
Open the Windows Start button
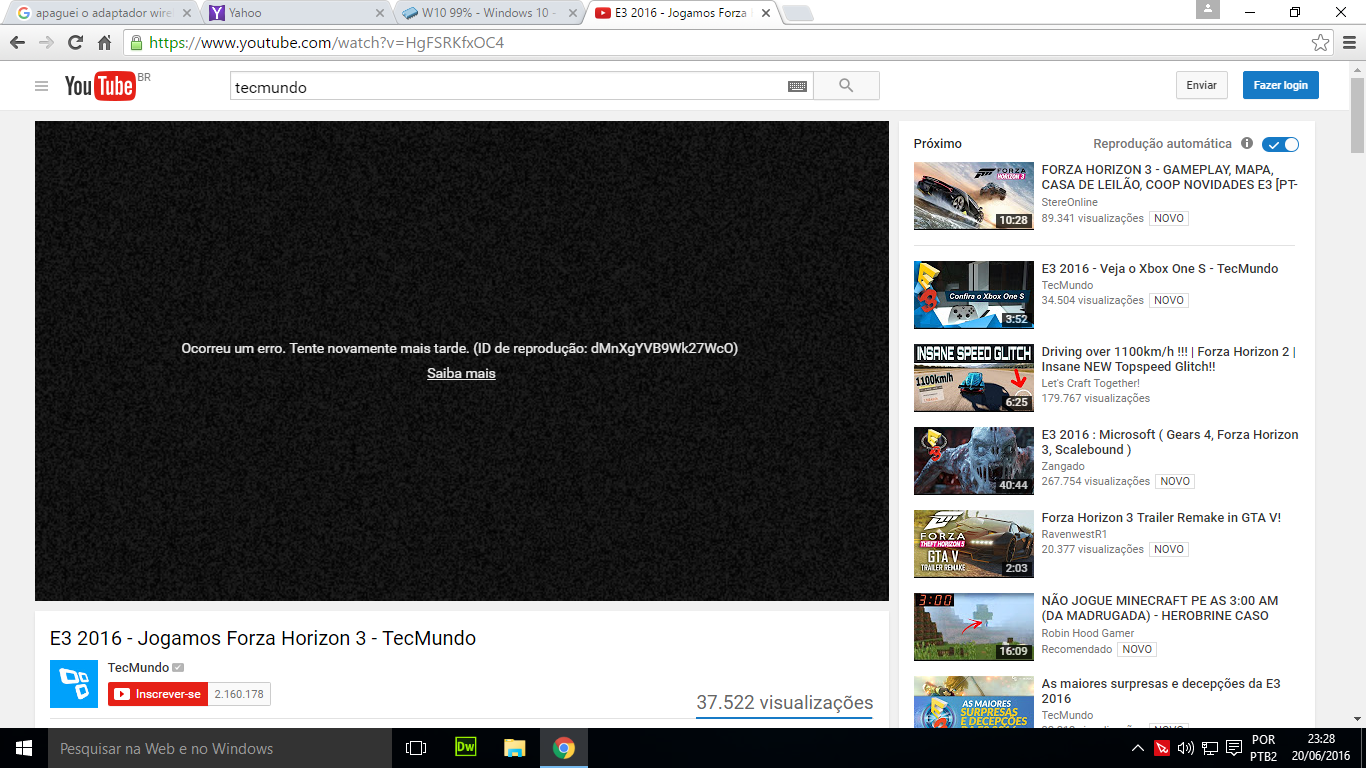23,748
